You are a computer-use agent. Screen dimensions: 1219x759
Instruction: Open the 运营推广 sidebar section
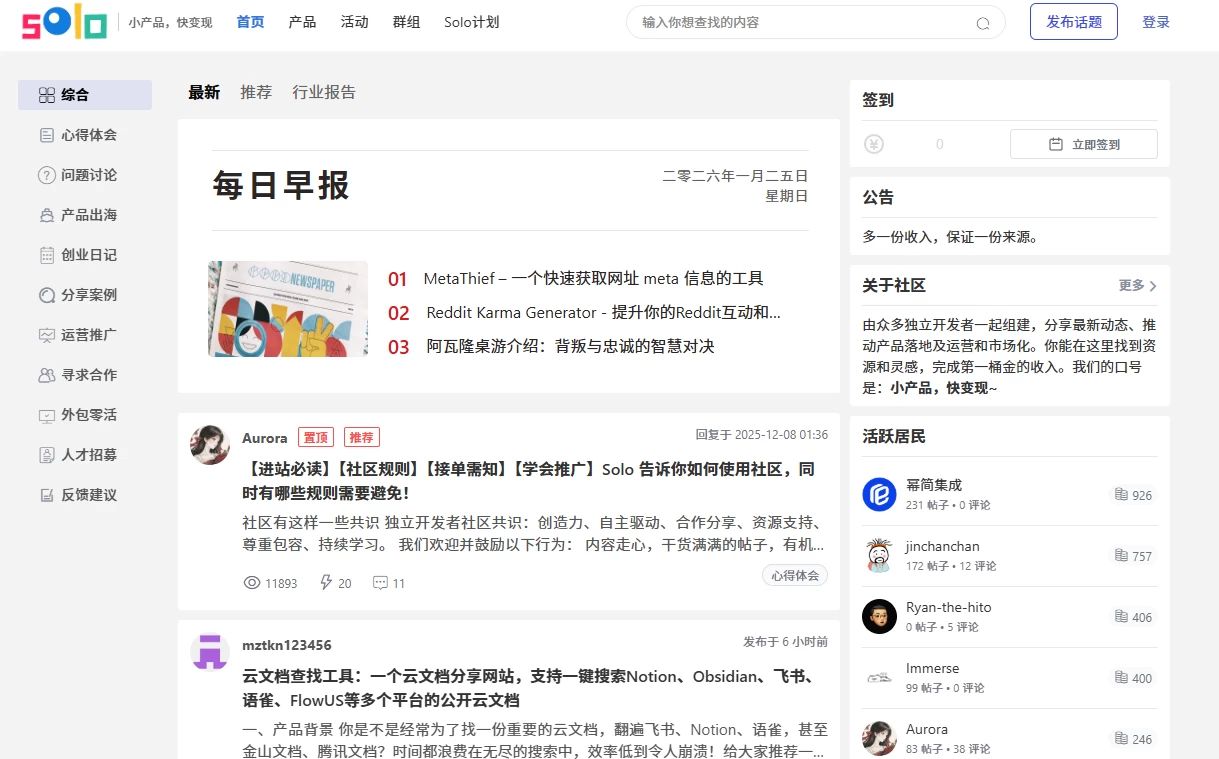pos(88,335)
